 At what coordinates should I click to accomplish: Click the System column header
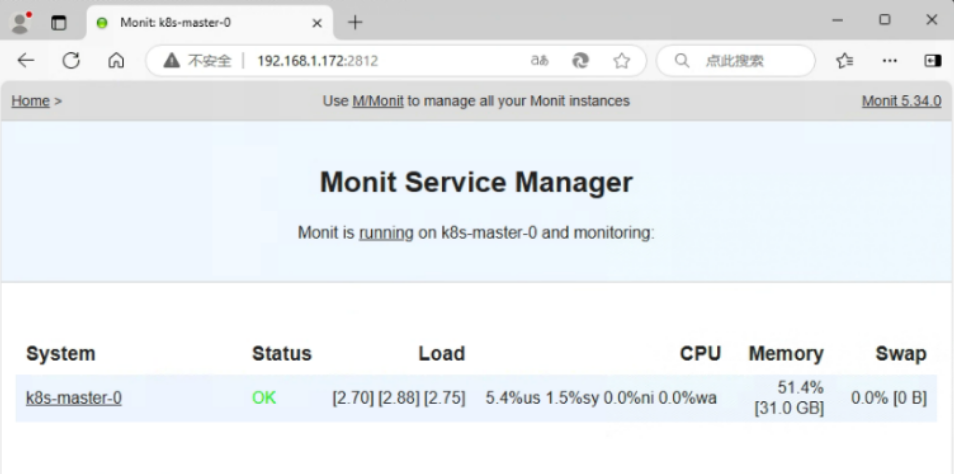[x=61, y=354]
